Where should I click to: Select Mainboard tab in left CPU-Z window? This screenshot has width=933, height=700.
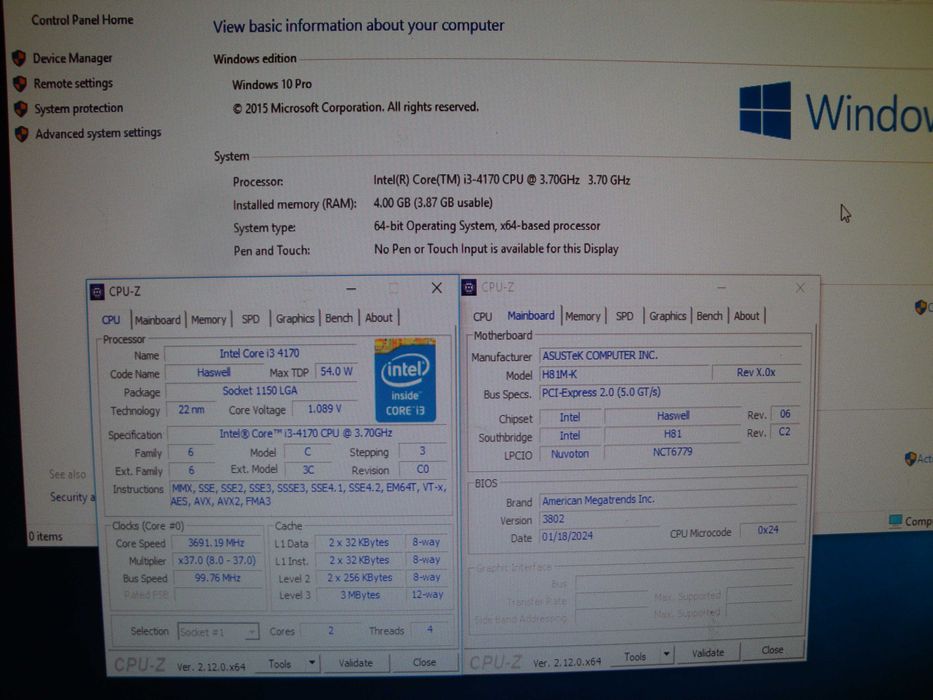pyautogui.click(x=158, y=320)
